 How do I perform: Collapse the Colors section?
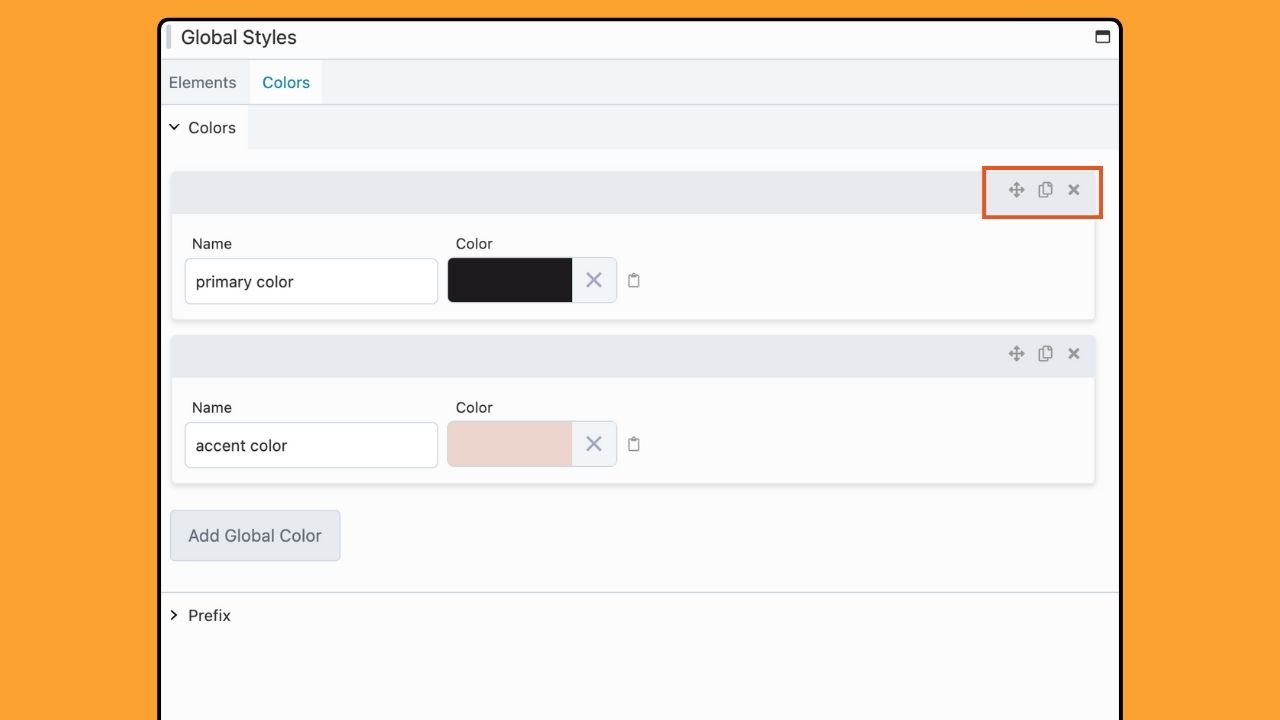204,128
